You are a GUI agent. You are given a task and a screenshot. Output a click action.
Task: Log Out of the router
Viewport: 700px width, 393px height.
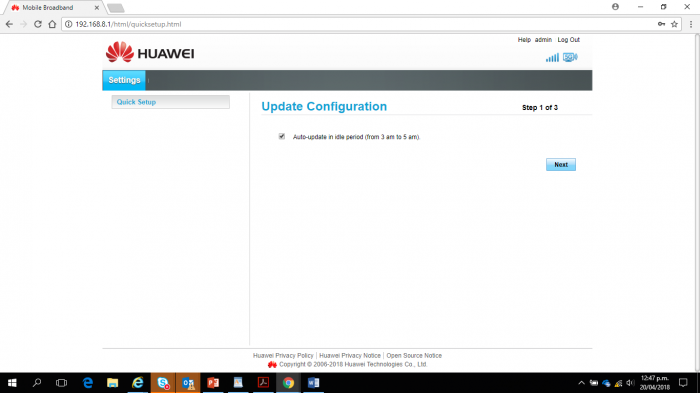tap(568, 40)
